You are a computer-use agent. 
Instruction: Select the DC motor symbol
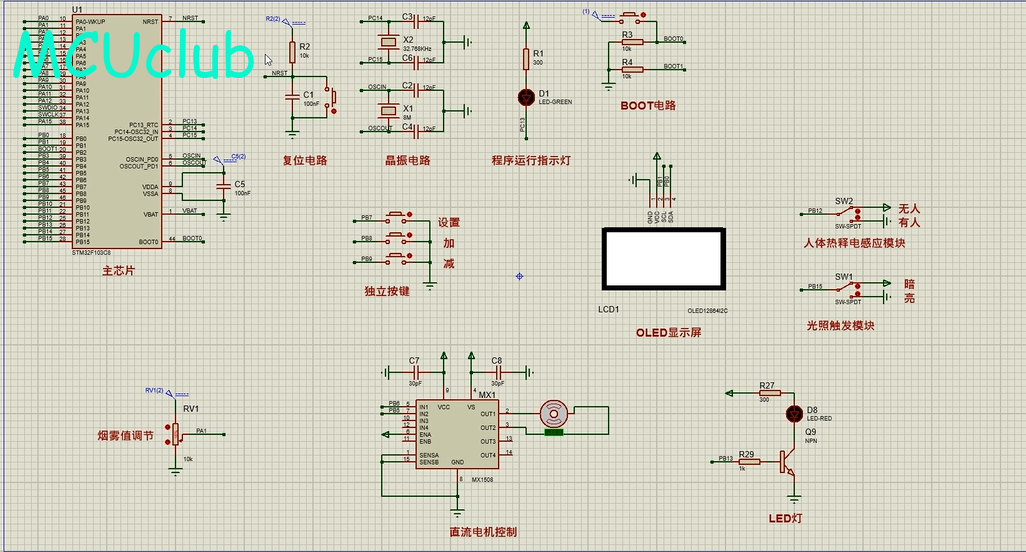coord(554,414)
